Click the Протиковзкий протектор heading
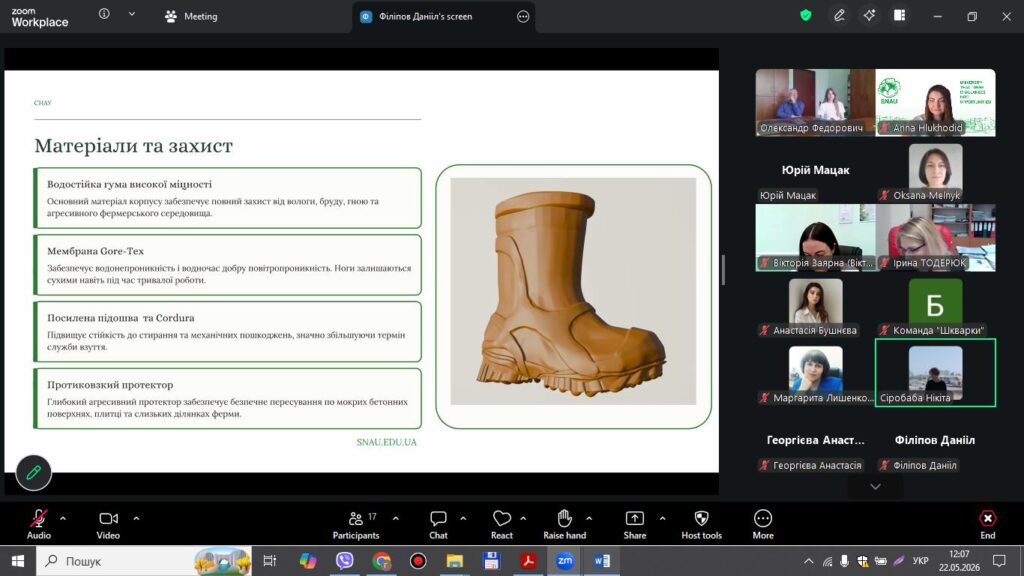The height and width of the screenshot is (576, 1024). [x=110, y=385]
